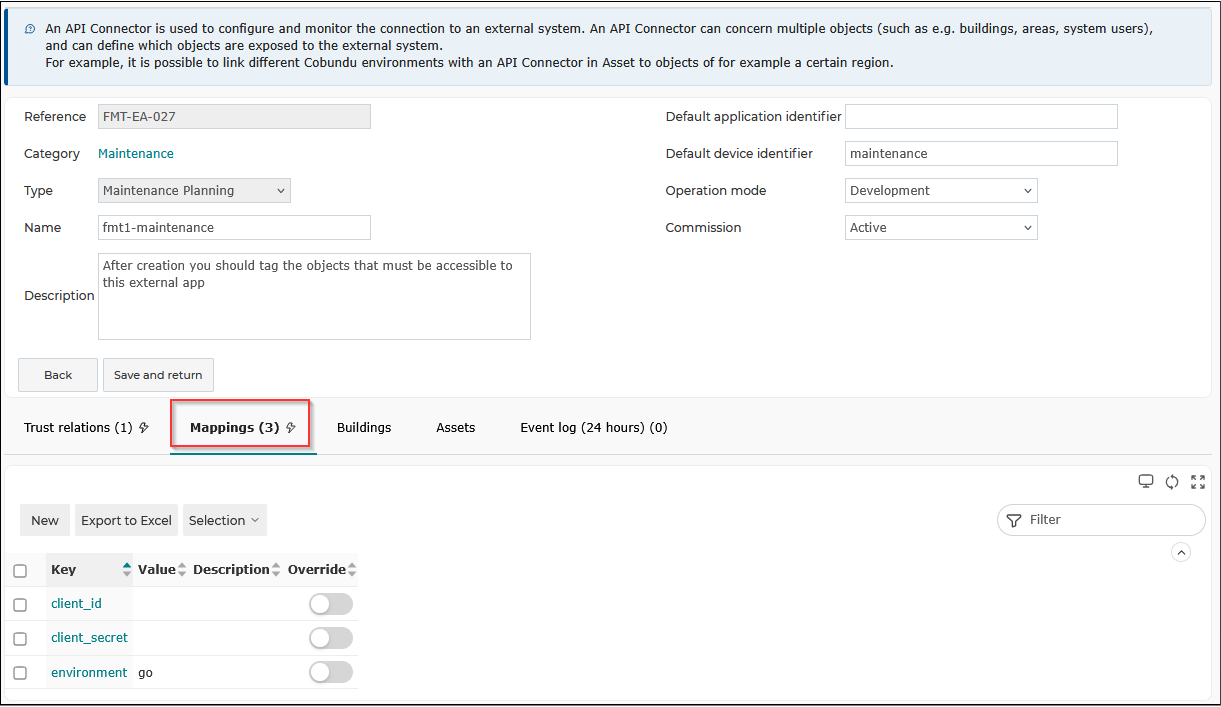The height and width of the screenshot is (707, 1221).
Task: Click the Description text area
Action: [x=314, y=296]
